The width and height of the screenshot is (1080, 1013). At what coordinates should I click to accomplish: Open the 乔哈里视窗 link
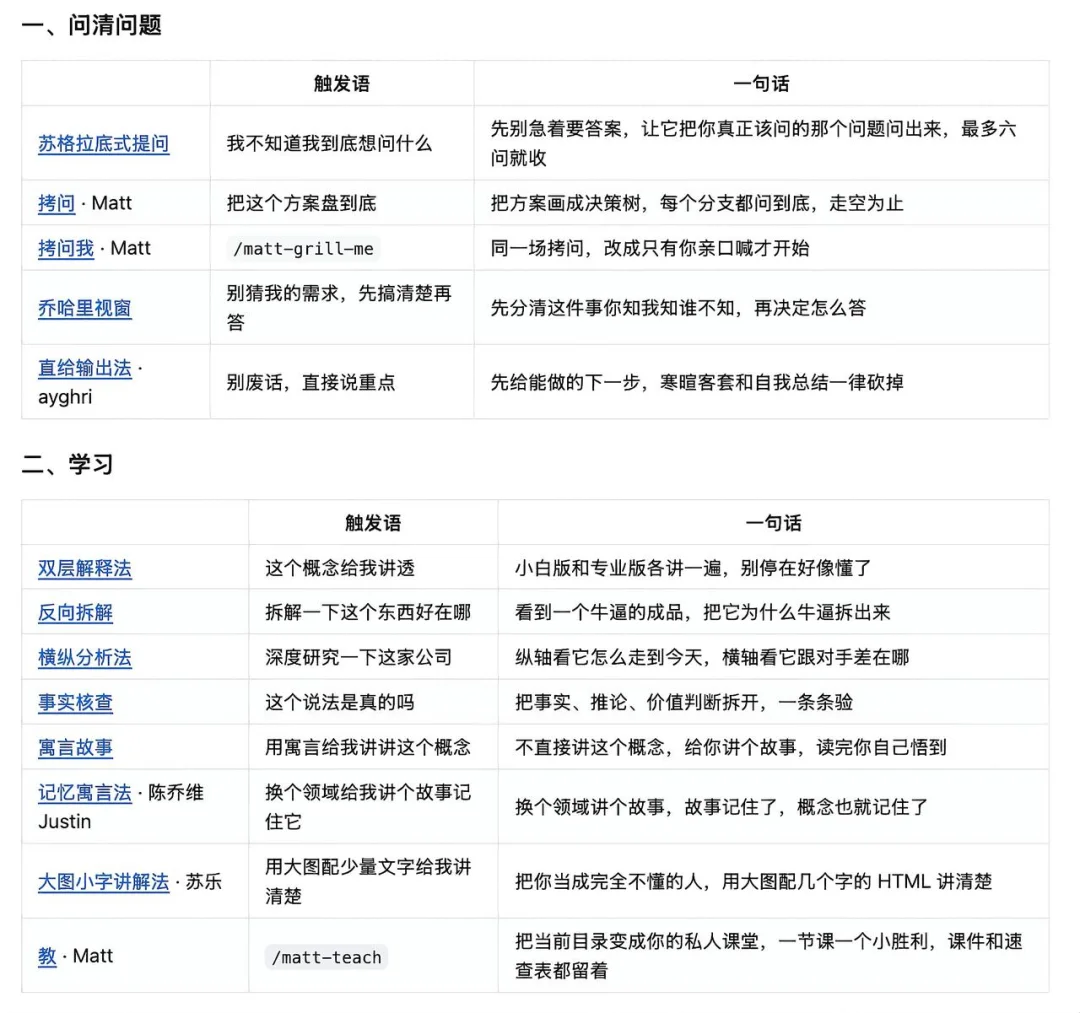tap(85, 308)
